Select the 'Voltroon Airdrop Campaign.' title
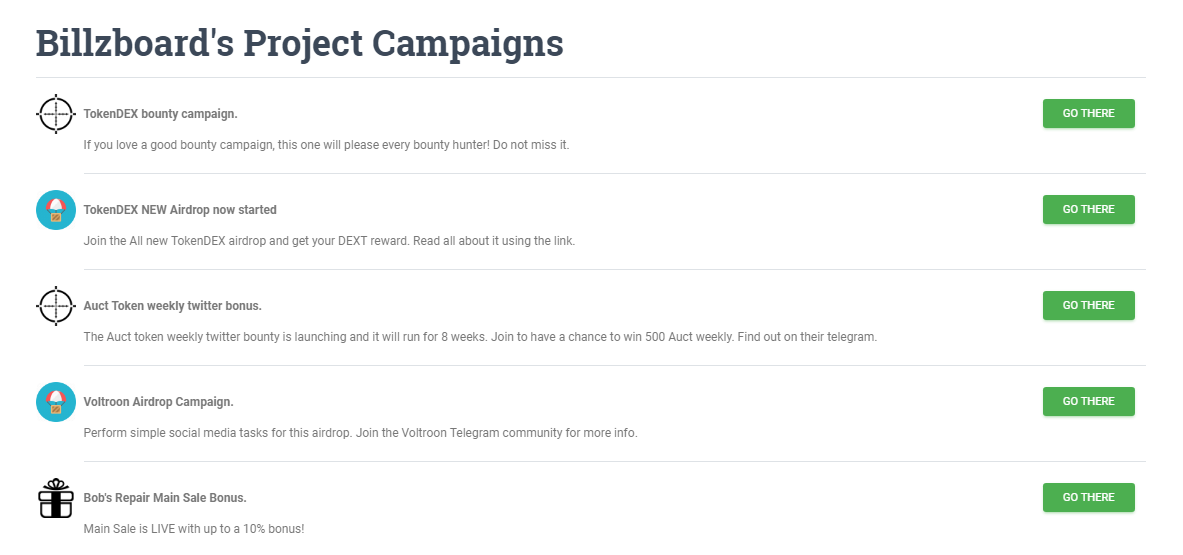The width and height of the screenshot is (1183, 555). pyautogui.click(x=158, y=402)
